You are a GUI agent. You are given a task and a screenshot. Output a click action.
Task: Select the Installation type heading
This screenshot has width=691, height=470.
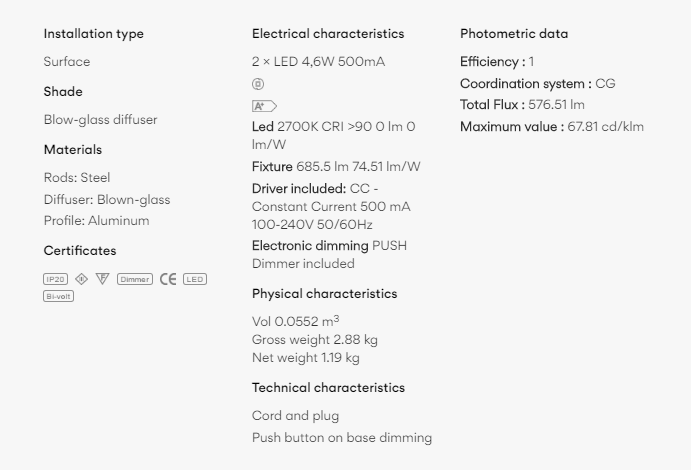[x=93, y=34]
